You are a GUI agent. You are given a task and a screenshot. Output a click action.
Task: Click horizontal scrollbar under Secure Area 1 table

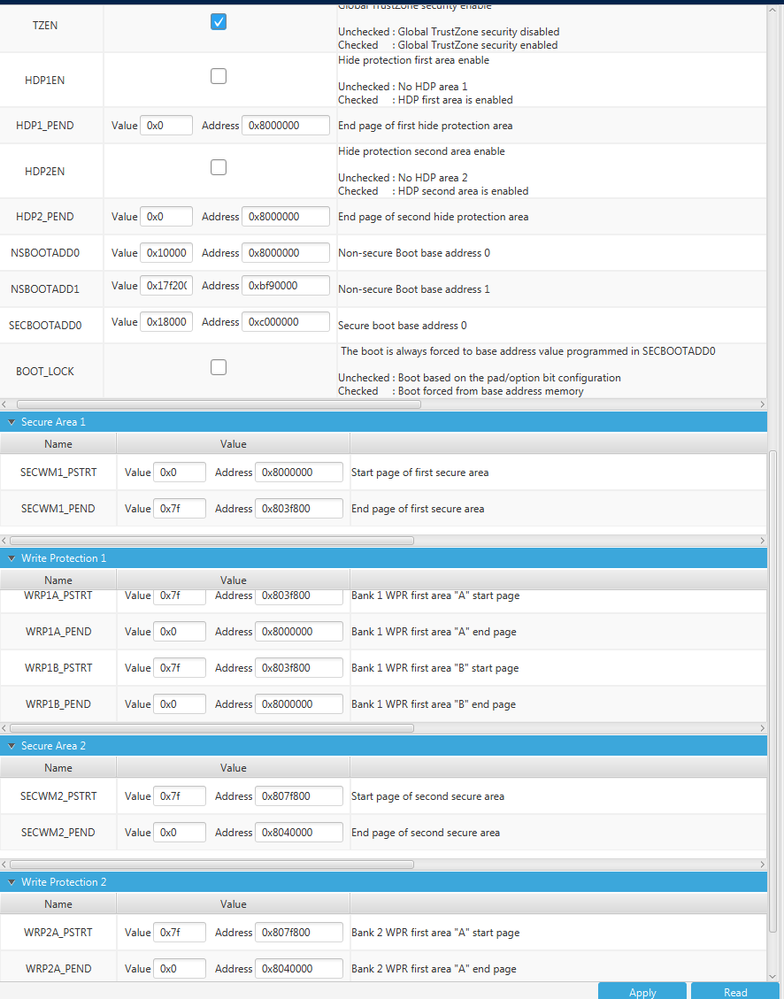coord(211,541)
